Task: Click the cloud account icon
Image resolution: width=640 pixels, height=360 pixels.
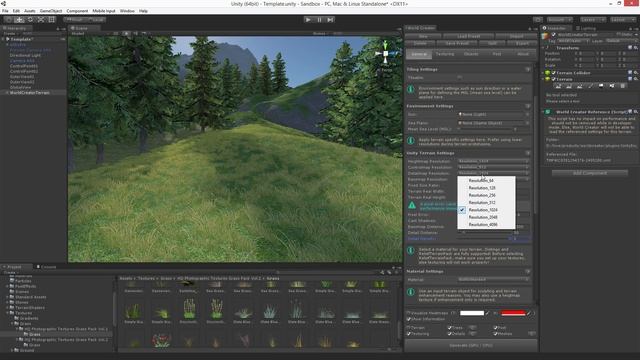Action: coord(538,20)
